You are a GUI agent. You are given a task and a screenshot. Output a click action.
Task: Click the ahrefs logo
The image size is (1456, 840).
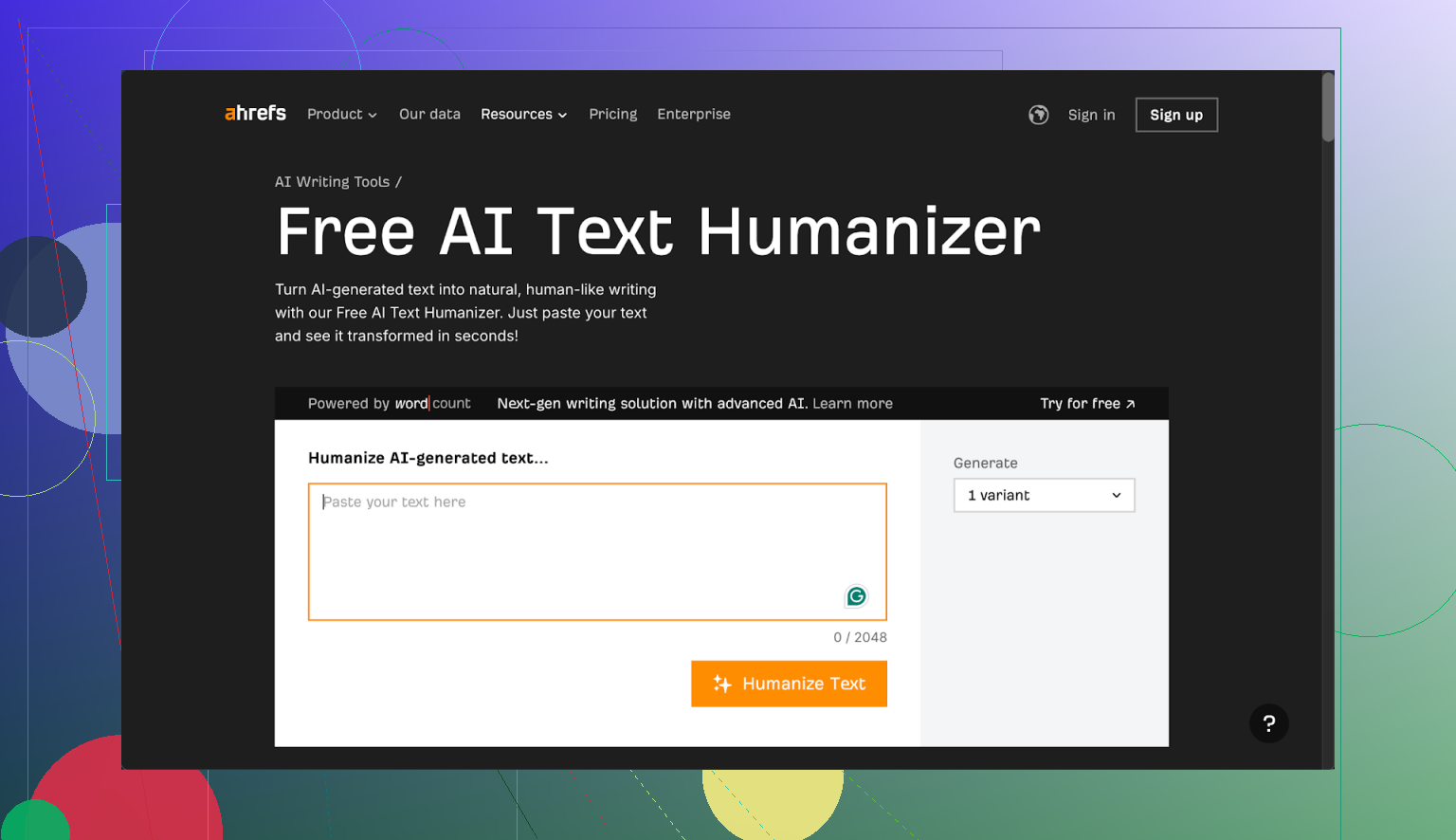[255, 114]
